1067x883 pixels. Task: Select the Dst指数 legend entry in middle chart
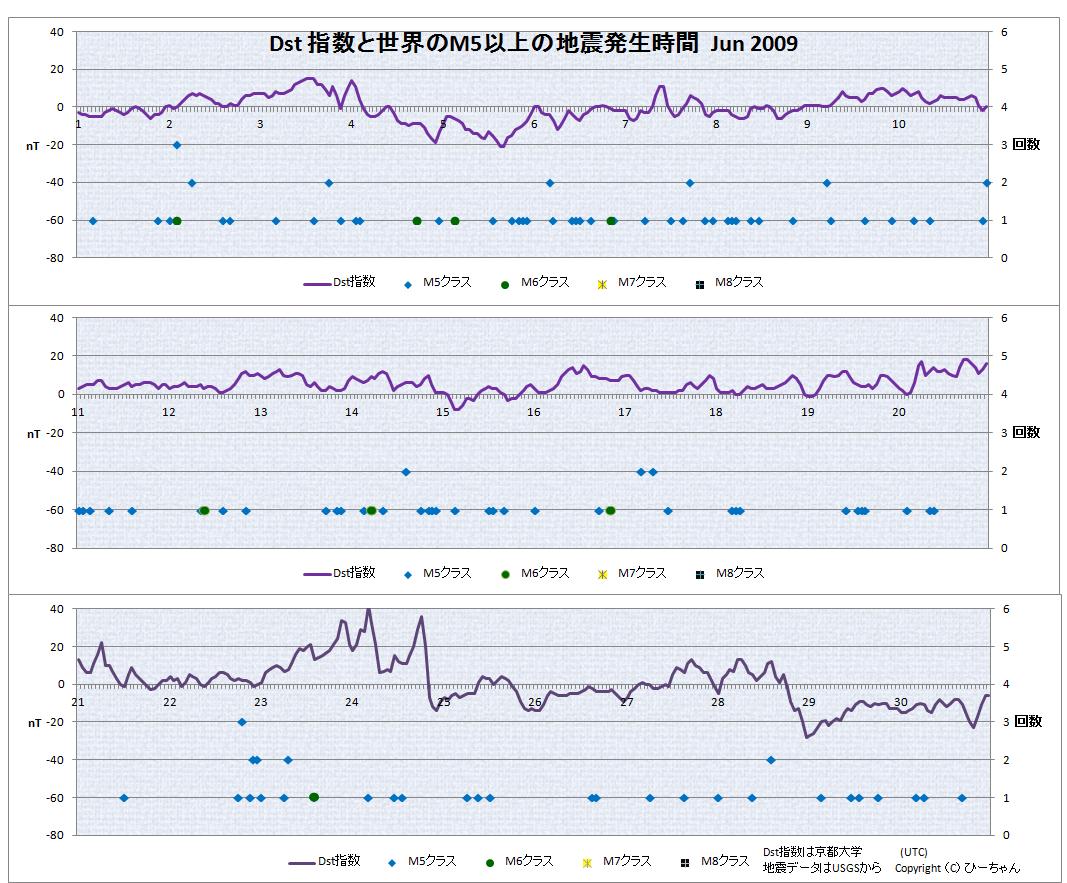(x=340, y=573)
